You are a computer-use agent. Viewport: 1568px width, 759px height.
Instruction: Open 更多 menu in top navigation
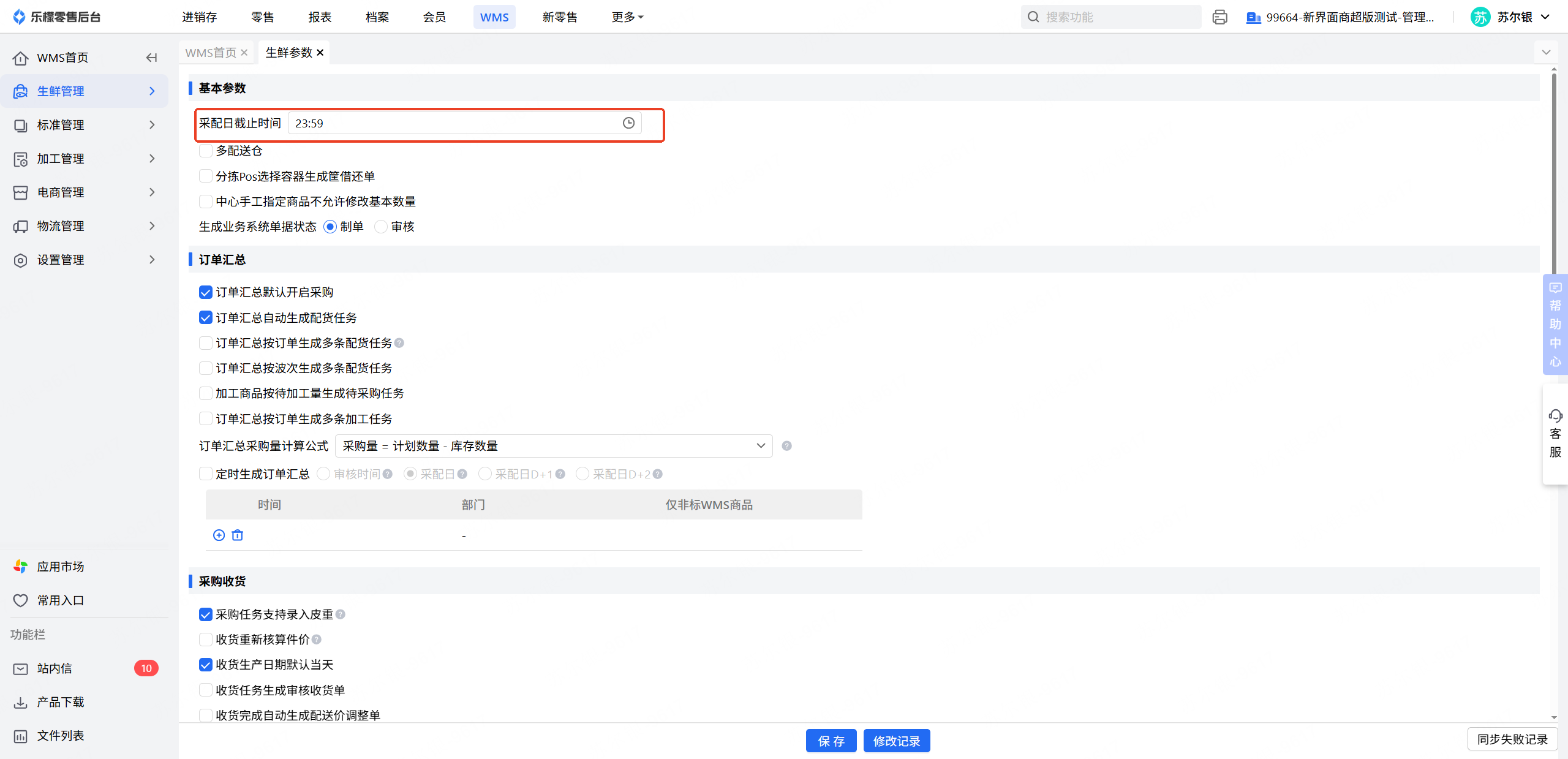point(627,17)
